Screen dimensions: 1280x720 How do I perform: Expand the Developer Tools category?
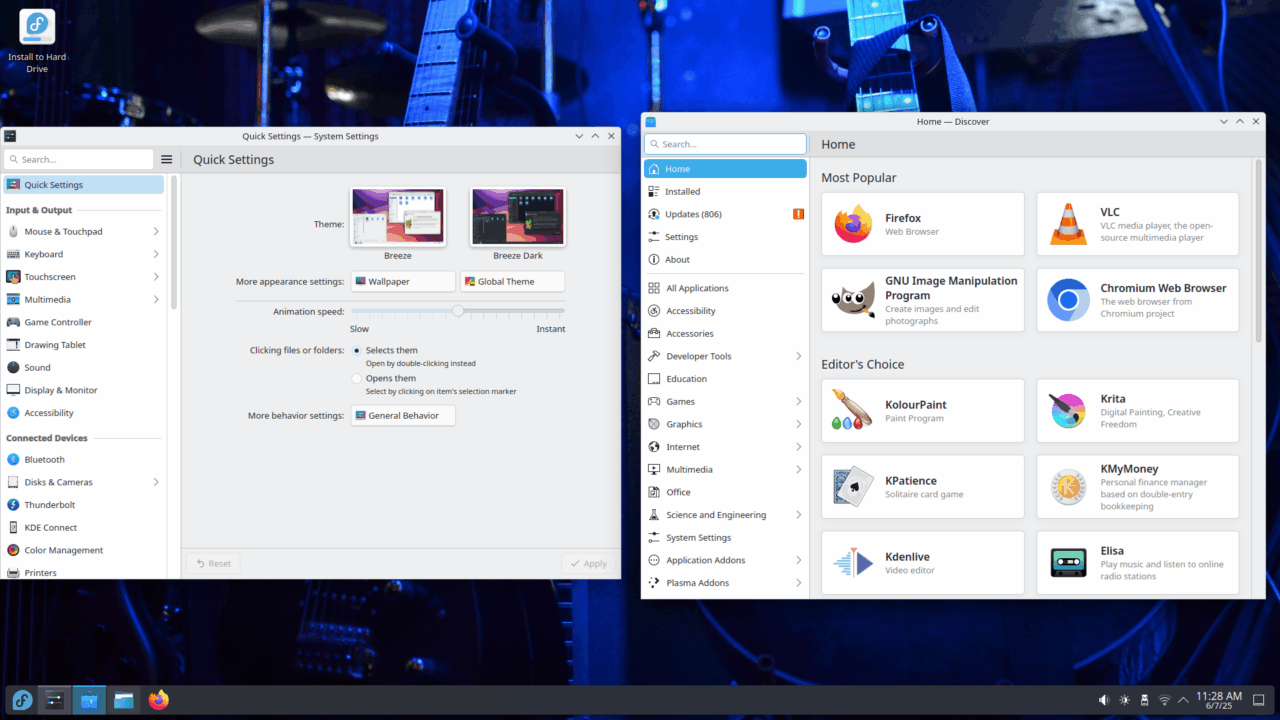pos(798,356)
